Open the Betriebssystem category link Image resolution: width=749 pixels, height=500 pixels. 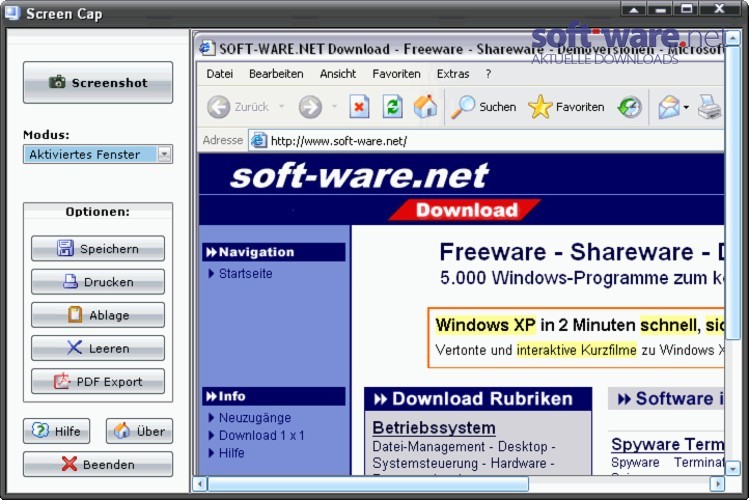[434, 428]
